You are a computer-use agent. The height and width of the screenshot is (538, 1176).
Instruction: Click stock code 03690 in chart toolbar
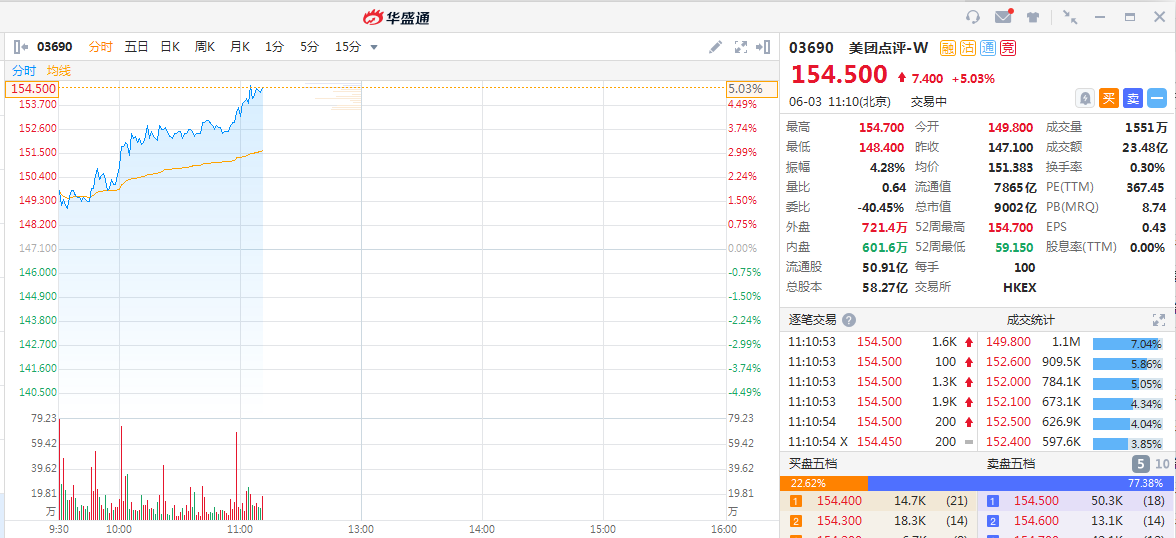coord(54,47)
